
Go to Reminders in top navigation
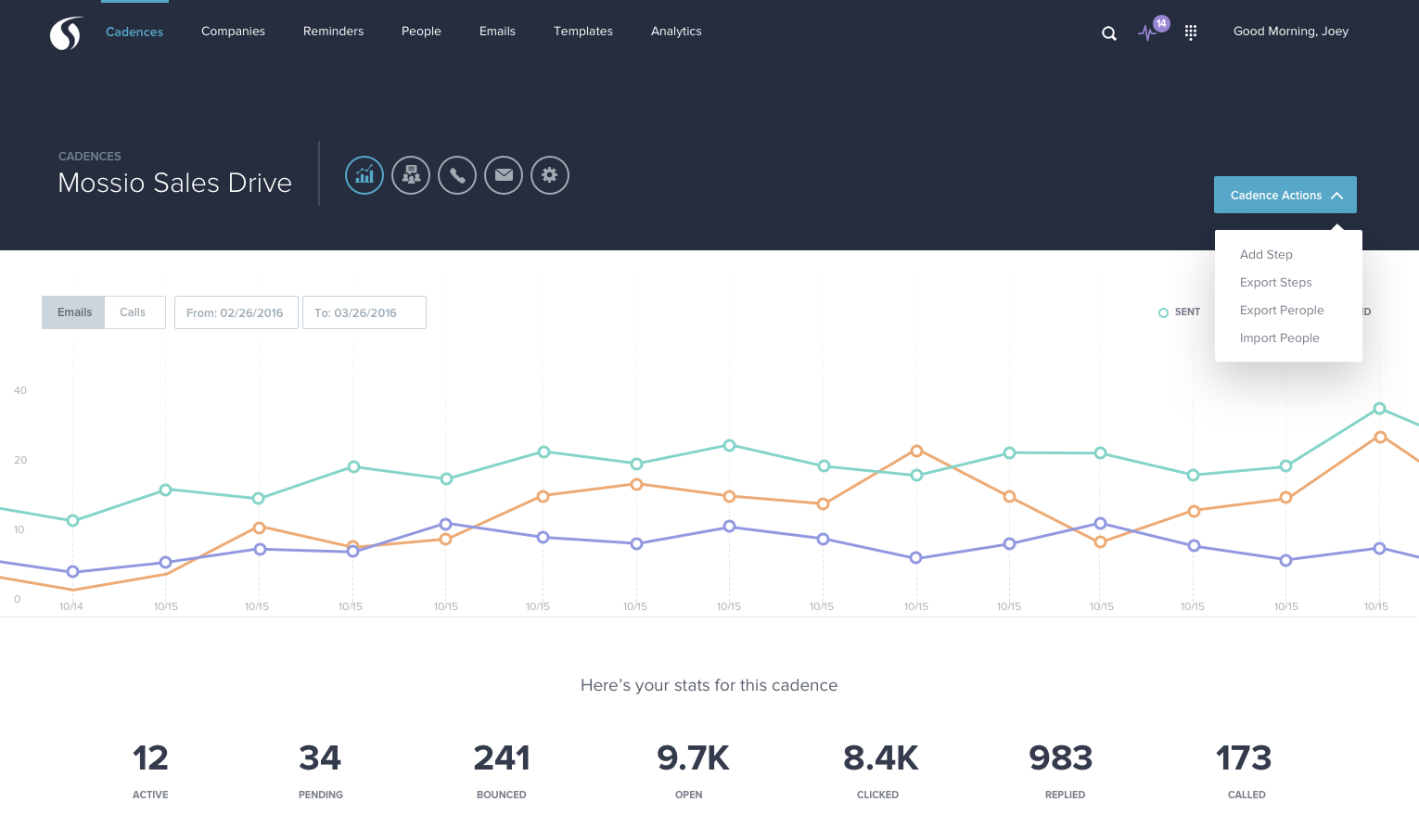[333, 32]
